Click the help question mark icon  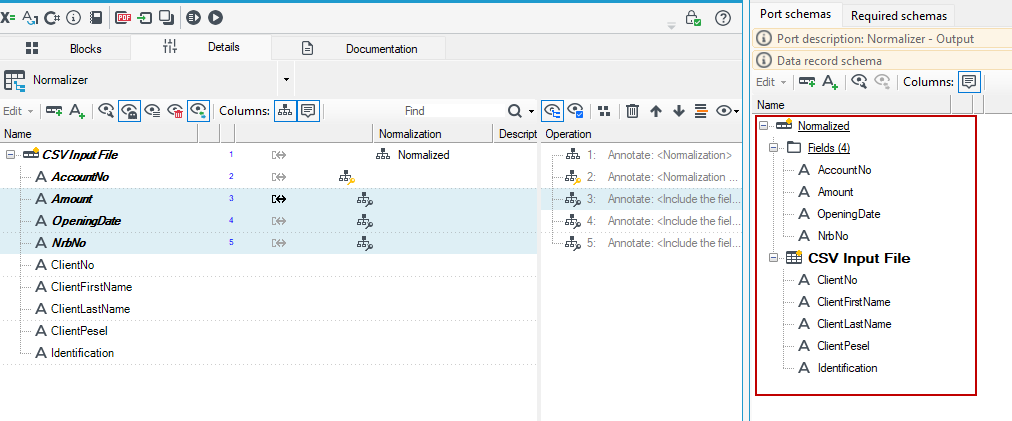tap(723, 18)
